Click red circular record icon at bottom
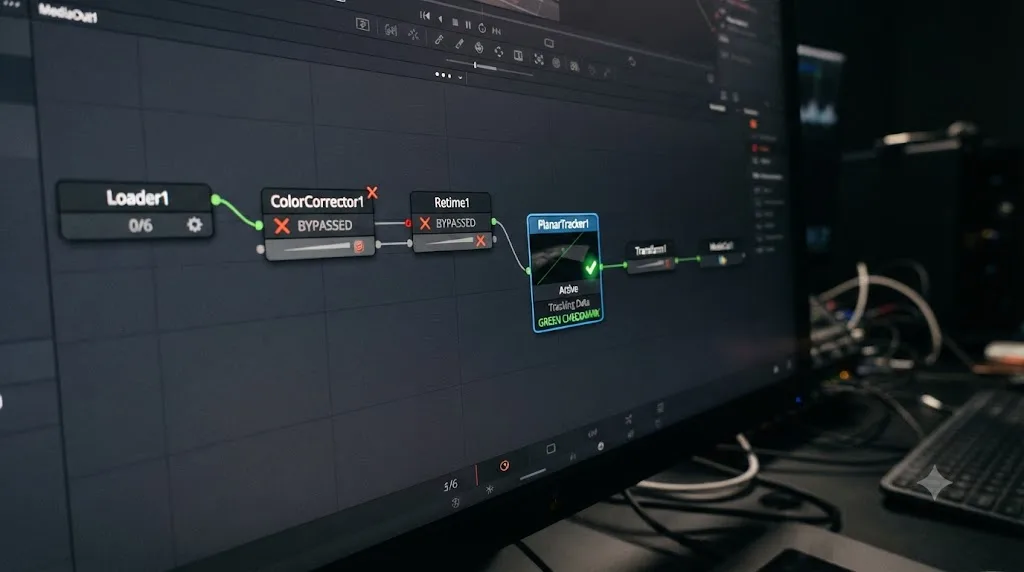 [x=504, y=466]
